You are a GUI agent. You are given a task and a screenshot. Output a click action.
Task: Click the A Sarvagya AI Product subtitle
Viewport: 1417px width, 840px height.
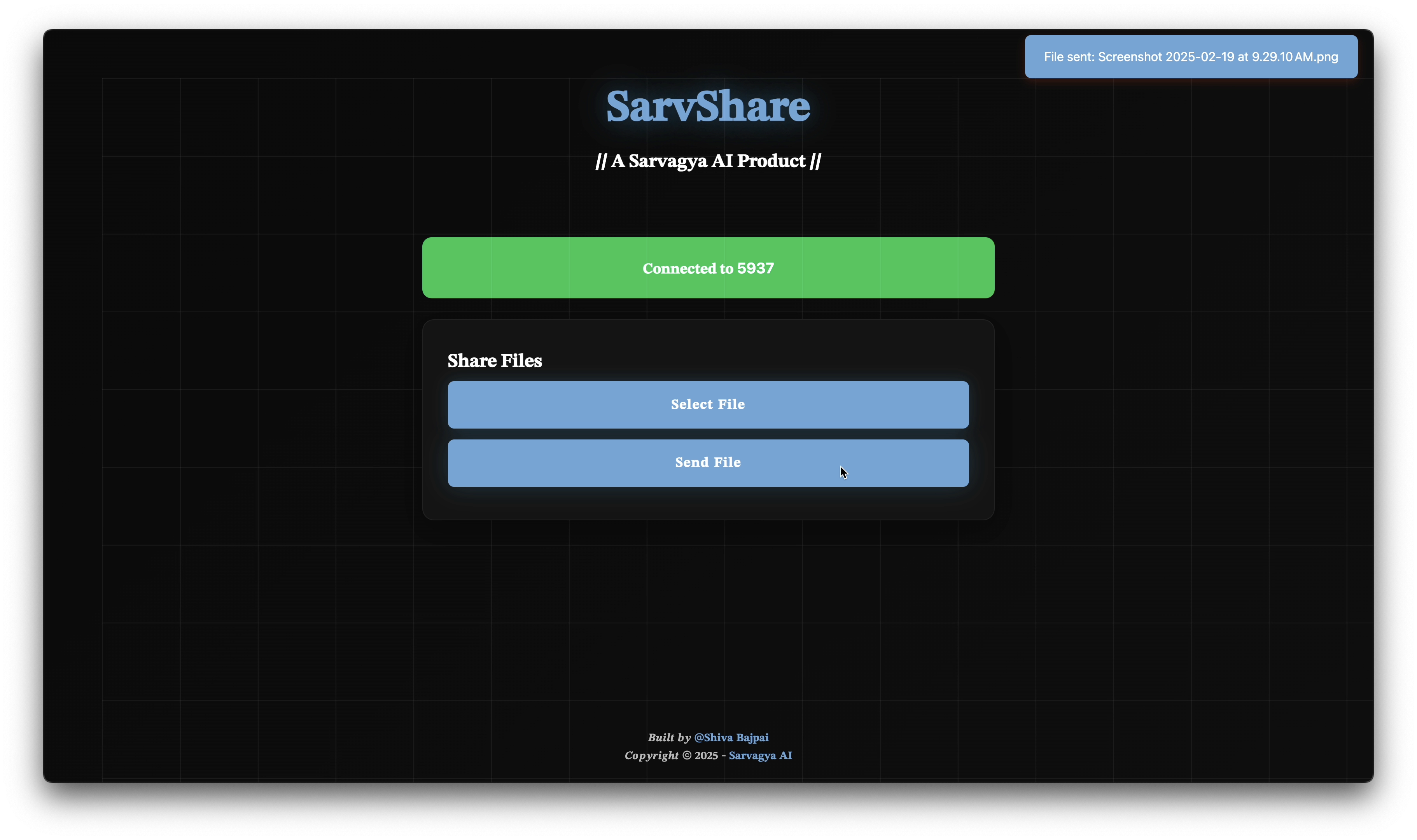click(x=708, y=161)
